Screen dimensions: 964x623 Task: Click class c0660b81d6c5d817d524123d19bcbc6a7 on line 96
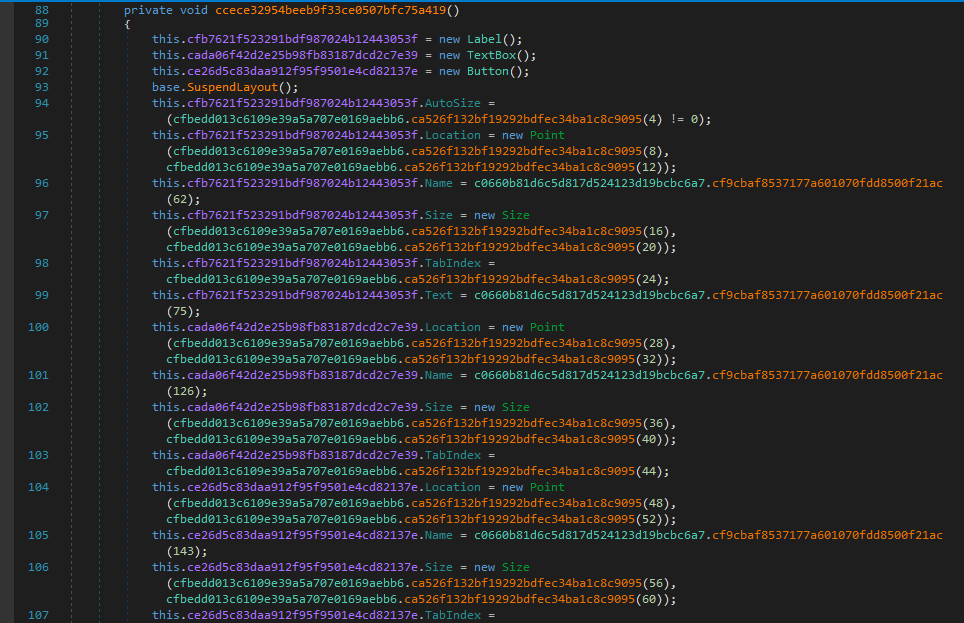tap(589, 183)
